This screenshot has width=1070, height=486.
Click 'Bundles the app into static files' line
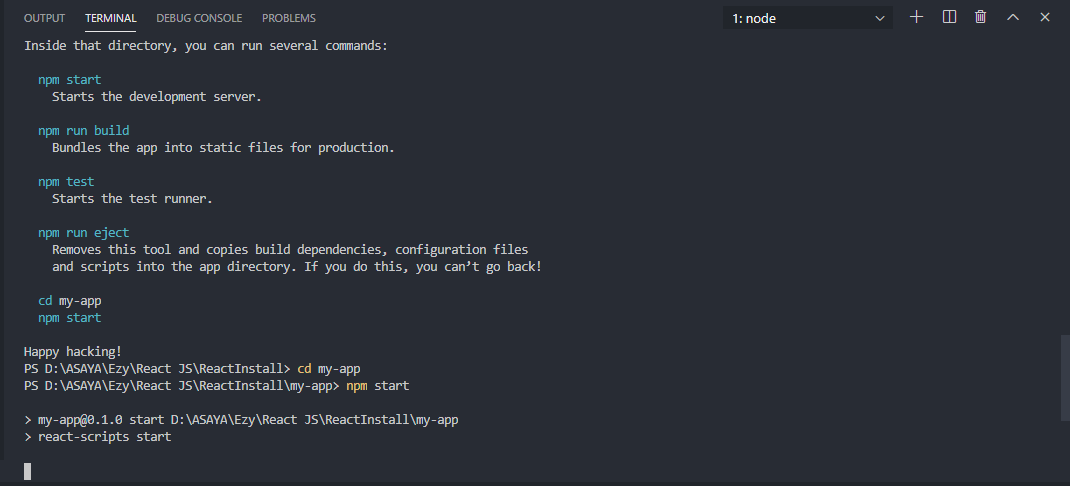pos(223,147)
